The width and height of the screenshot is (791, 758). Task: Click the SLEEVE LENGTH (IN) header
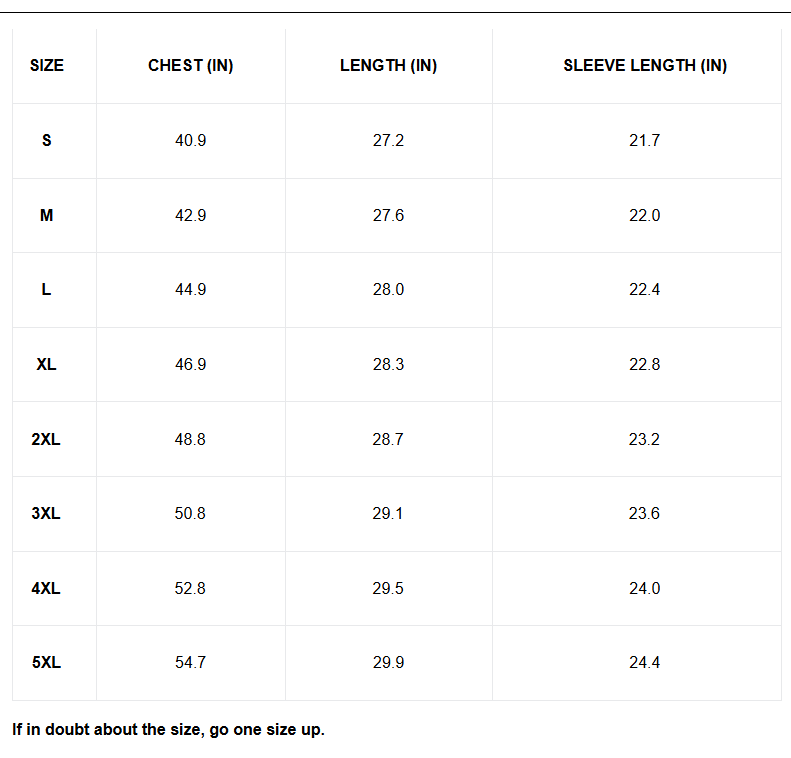click(645, 66)
